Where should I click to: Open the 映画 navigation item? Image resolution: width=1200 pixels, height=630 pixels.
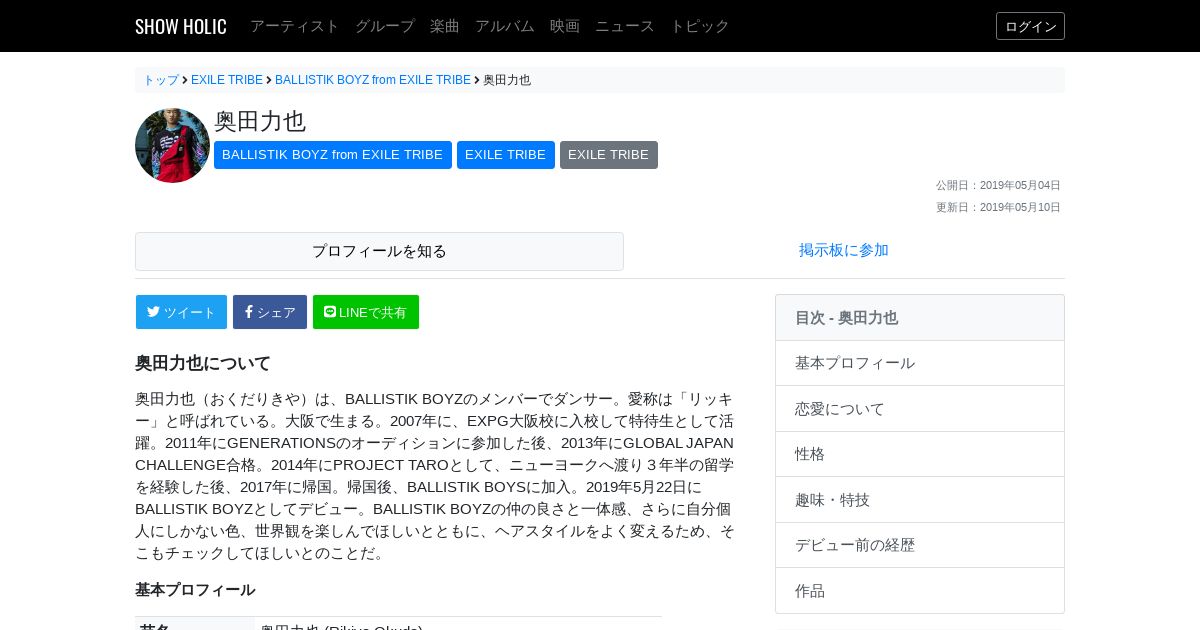pyautogui.click(x=565, y=26)
